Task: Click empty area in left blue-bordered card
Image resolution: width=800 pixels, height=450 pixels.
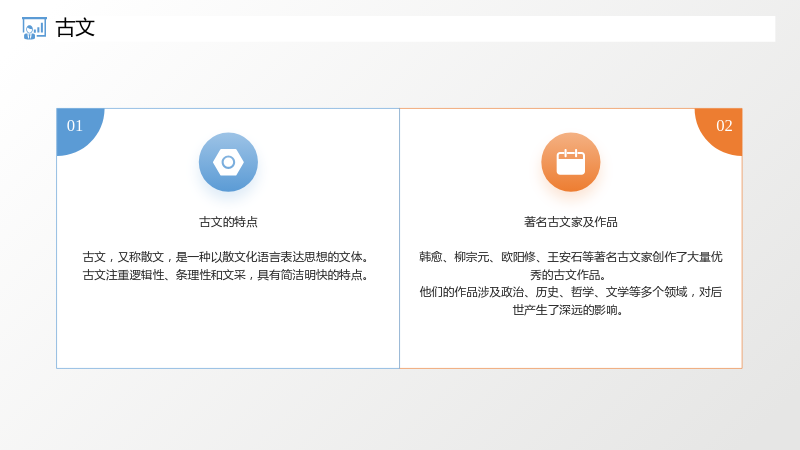Action: 228,327
